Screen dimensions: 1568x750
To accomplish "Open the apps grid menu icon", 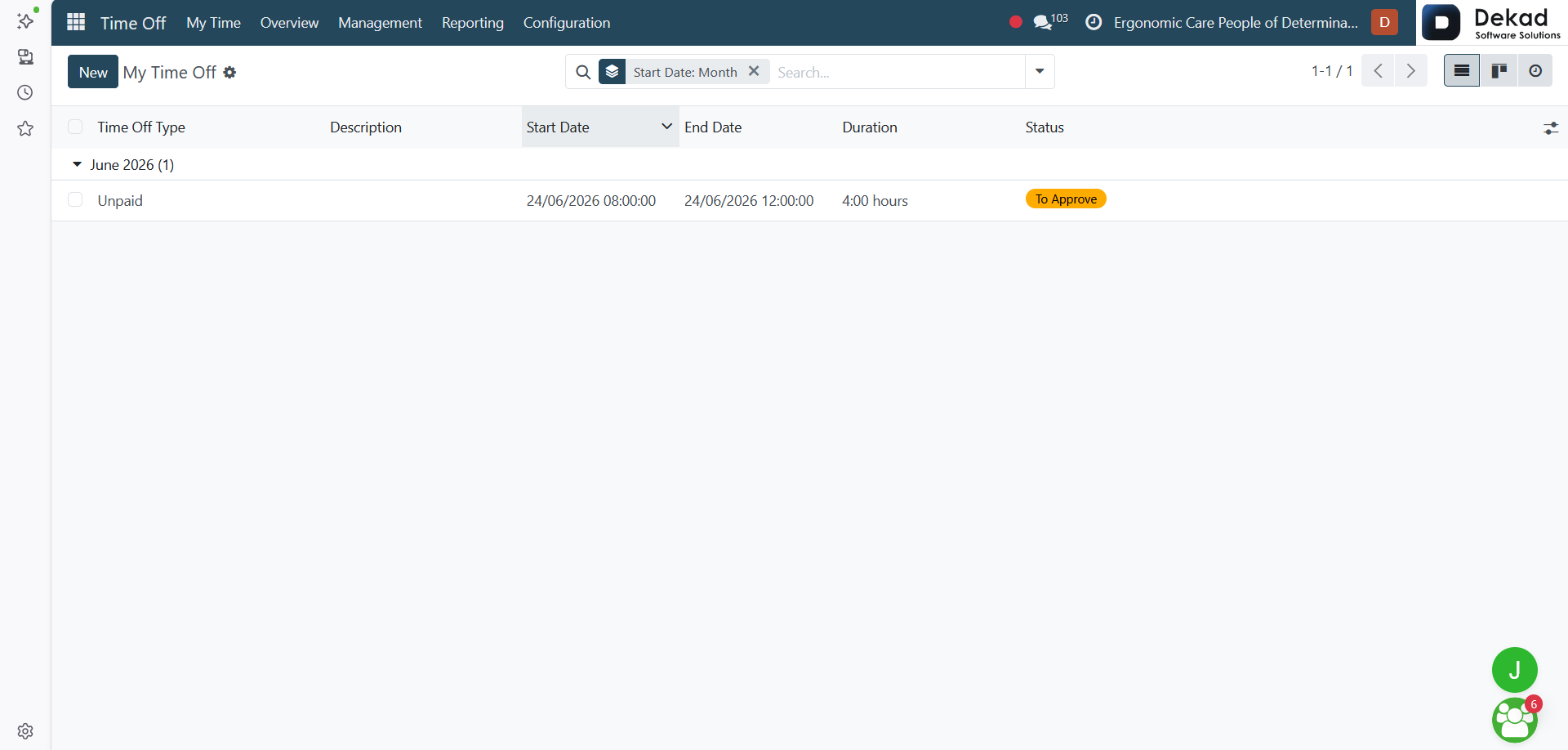I will pos(76,22).
